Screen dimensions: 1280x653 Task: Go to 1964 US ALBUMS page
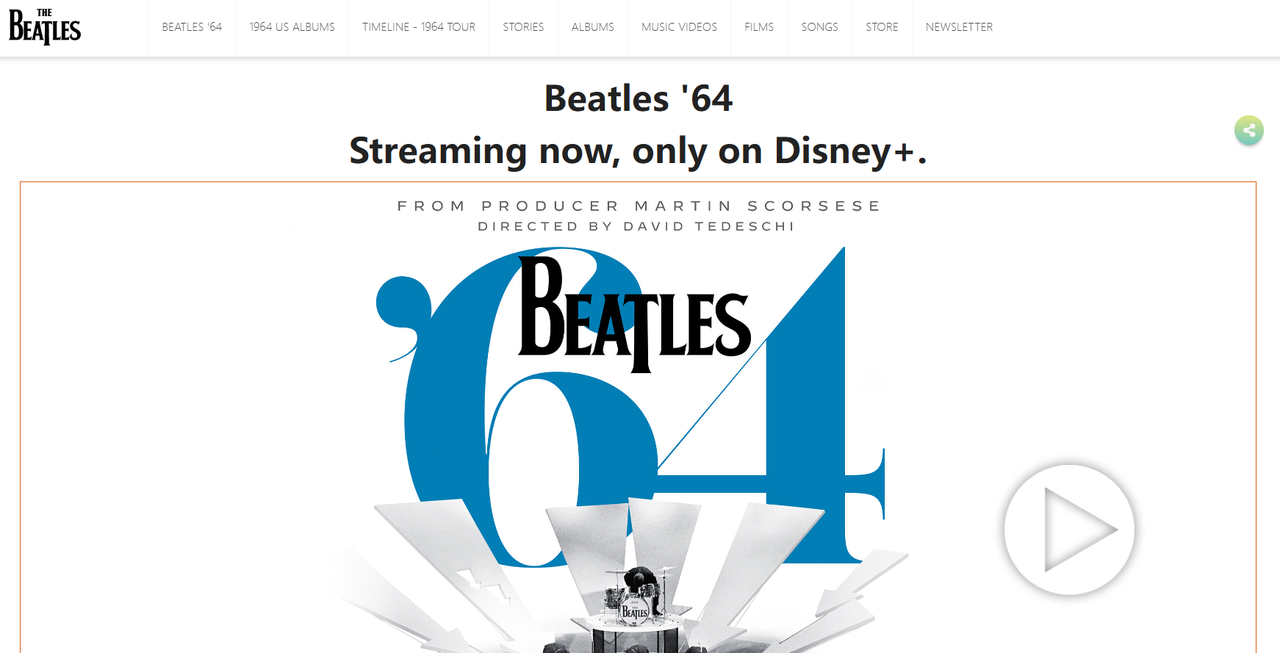tap(292, 27)
